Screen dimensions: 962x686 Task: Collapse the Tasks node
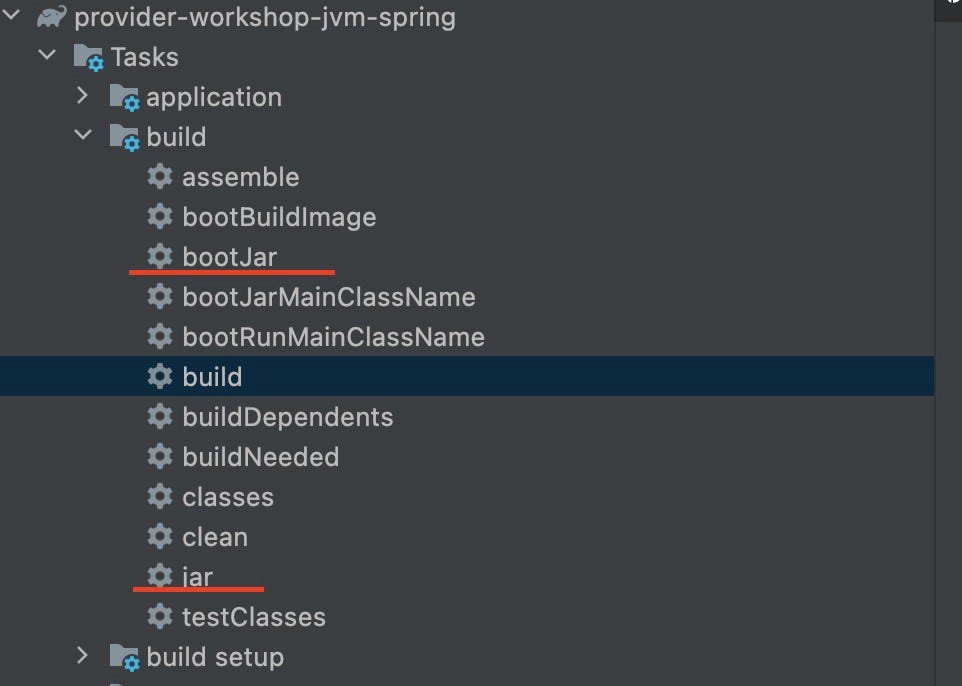click(x=47, y=57)
